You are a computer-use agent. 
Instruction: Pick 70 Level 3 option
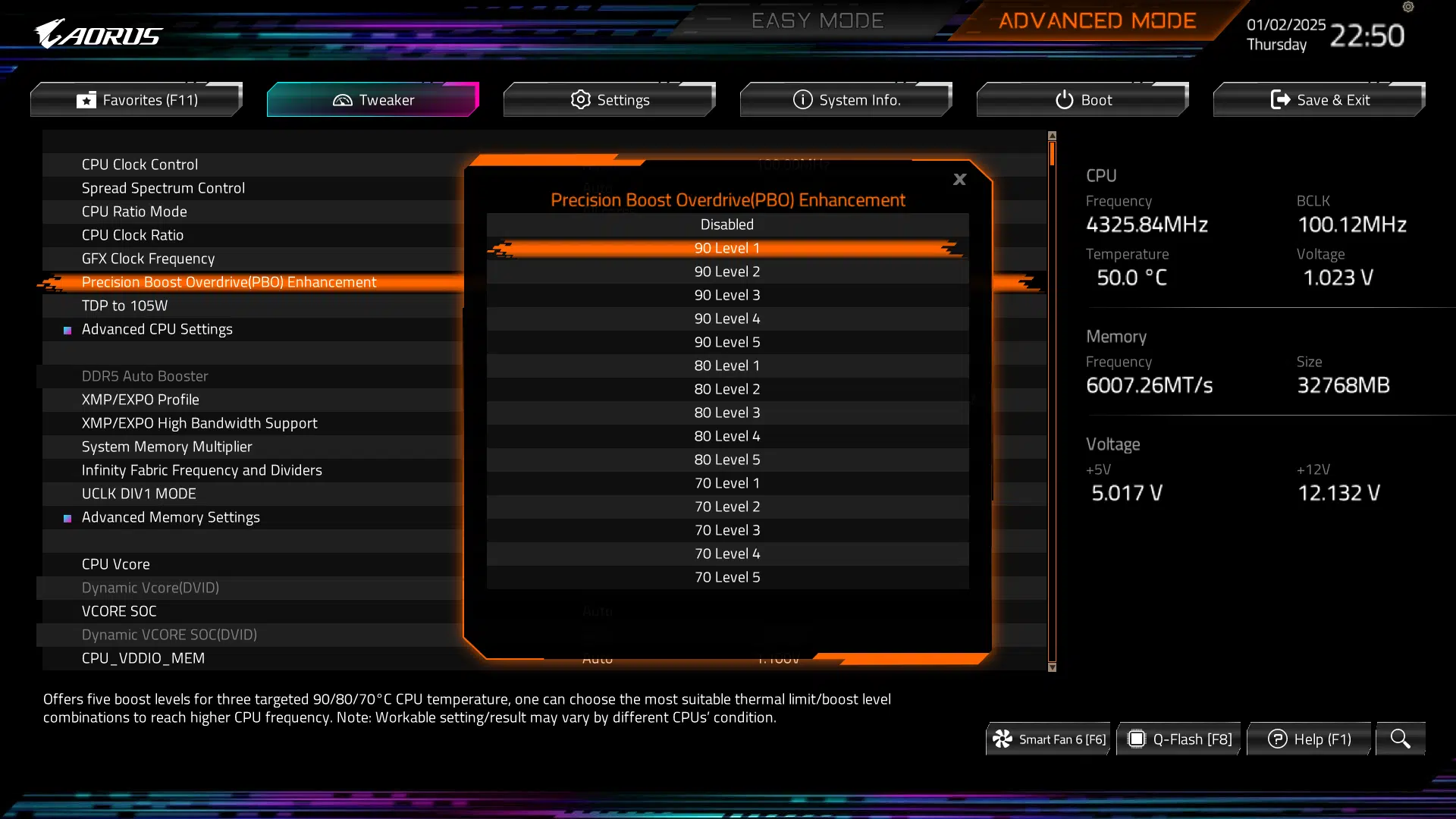[x=727, y=530]
